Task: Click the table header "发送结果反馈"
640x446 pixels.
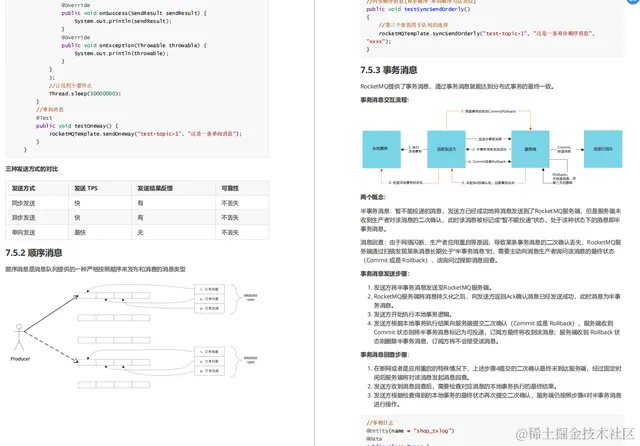Action: pyautogui.click(x=155, y=188)
